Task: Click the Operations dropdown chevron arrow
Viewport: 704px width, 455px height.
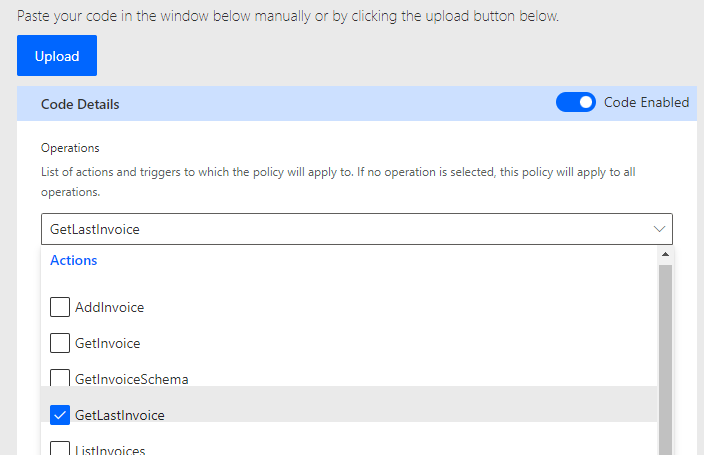Action: click(660, 229)
